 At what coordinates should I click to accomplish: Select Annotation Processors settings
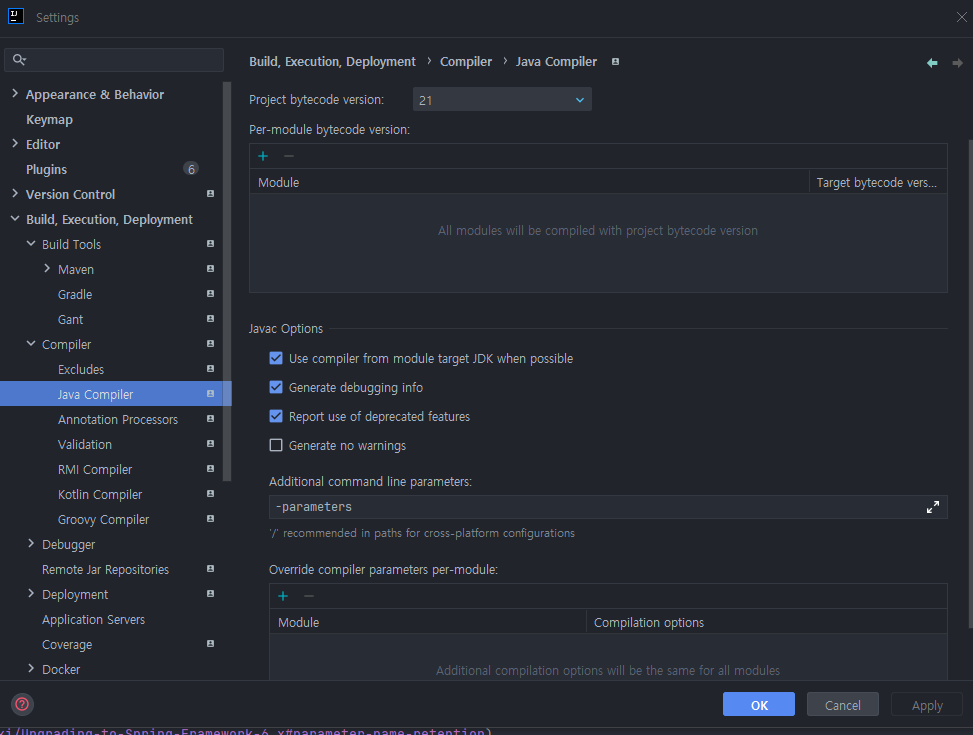[118, 420]
